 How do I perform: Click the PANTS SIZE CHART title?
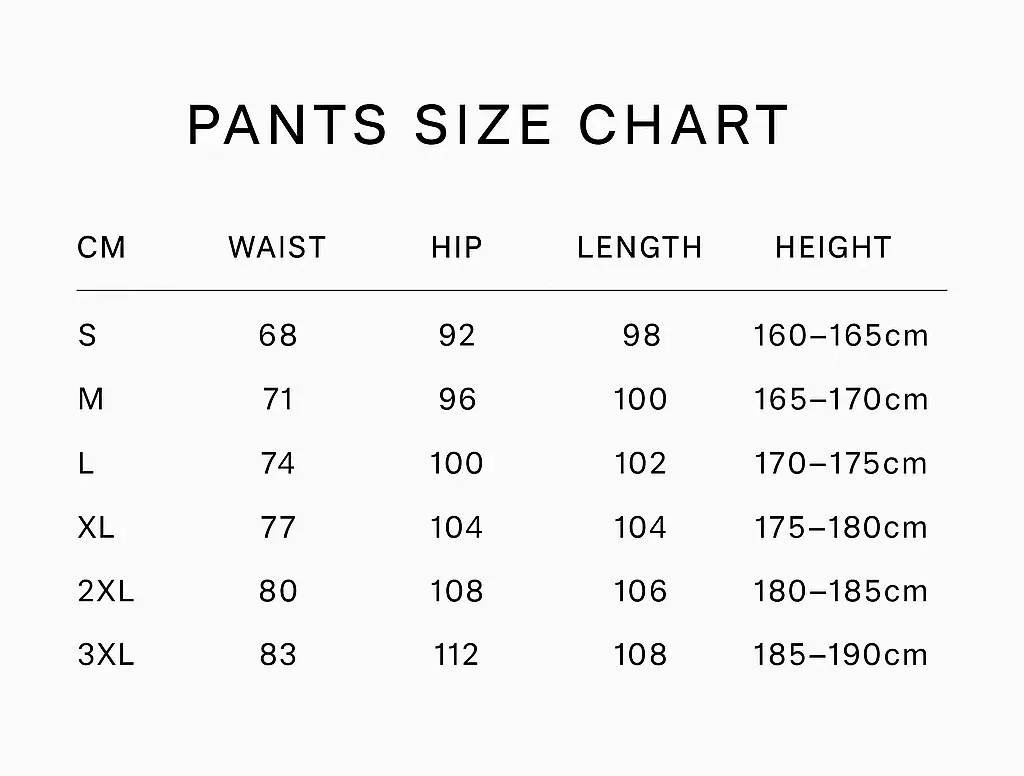pos(488,125)
